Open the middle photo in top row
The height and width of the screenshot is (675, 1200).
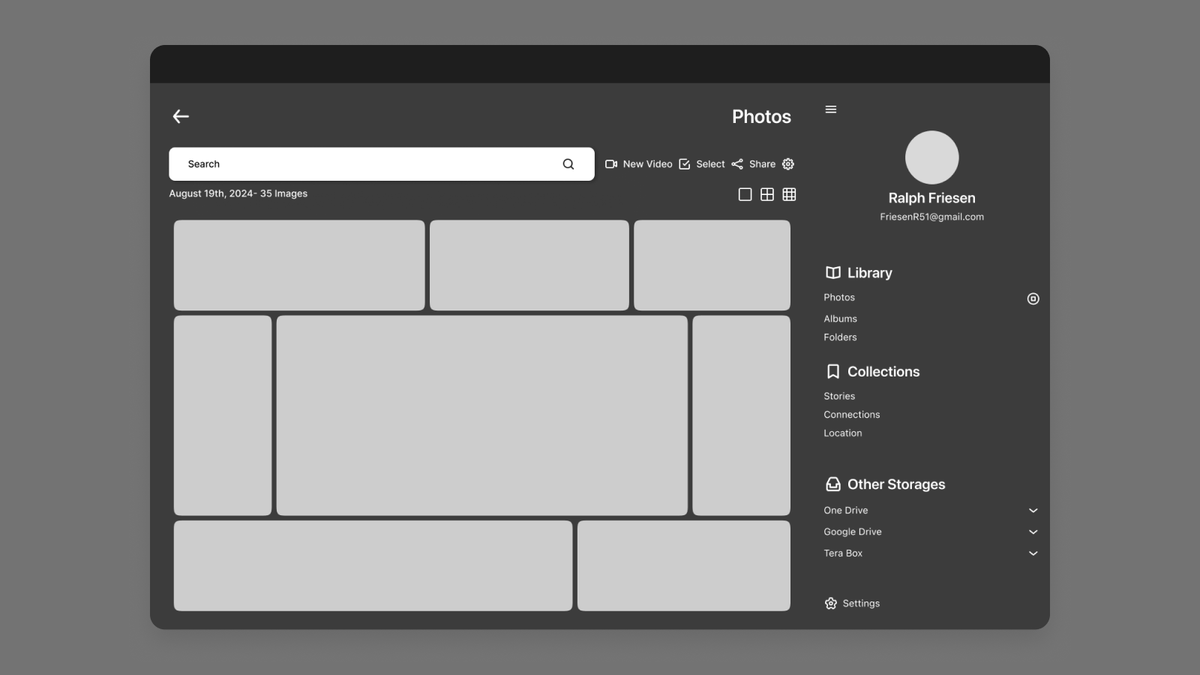[x=529, y=265]
